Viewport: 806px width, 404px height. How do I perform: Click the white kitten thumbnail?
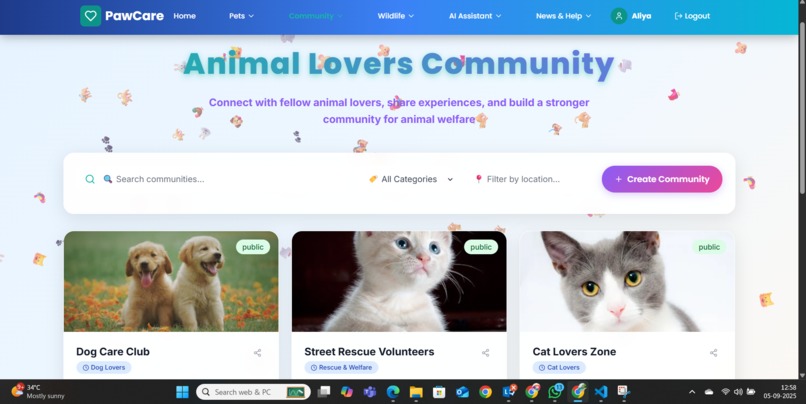(399, 281)
